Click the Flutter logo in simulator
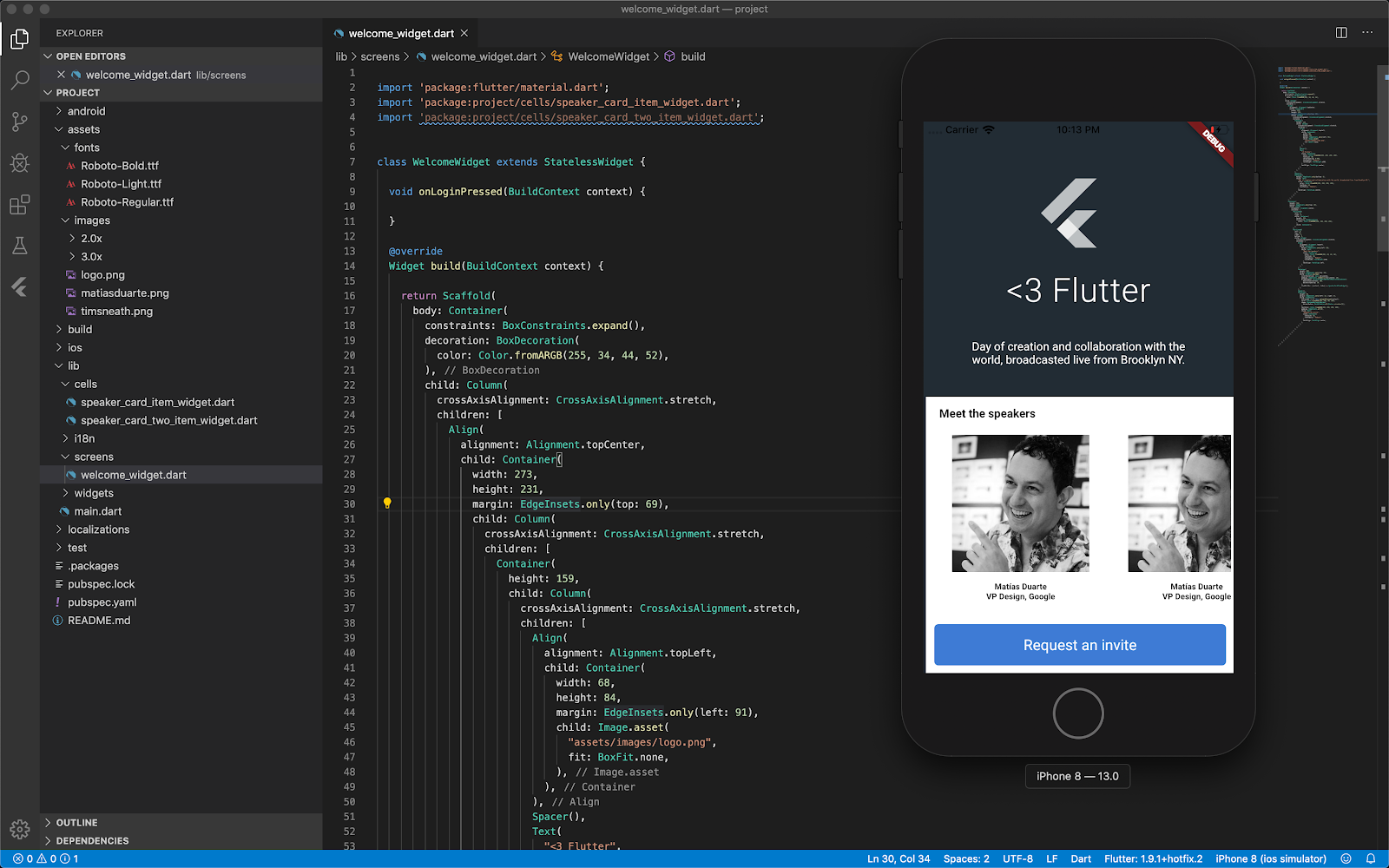1389x868 pixels. tap(1070, 214)
